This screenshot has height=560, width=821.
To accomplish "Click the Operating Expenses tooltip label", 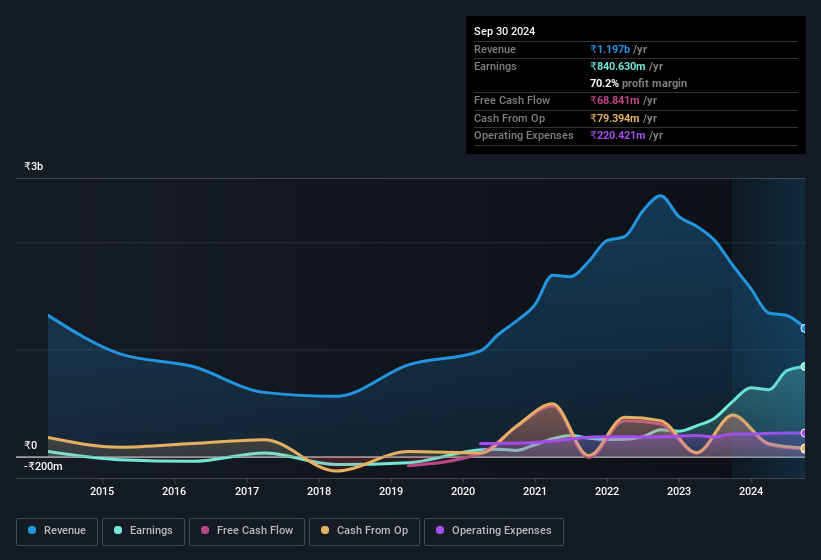I will tap(524, 136).
